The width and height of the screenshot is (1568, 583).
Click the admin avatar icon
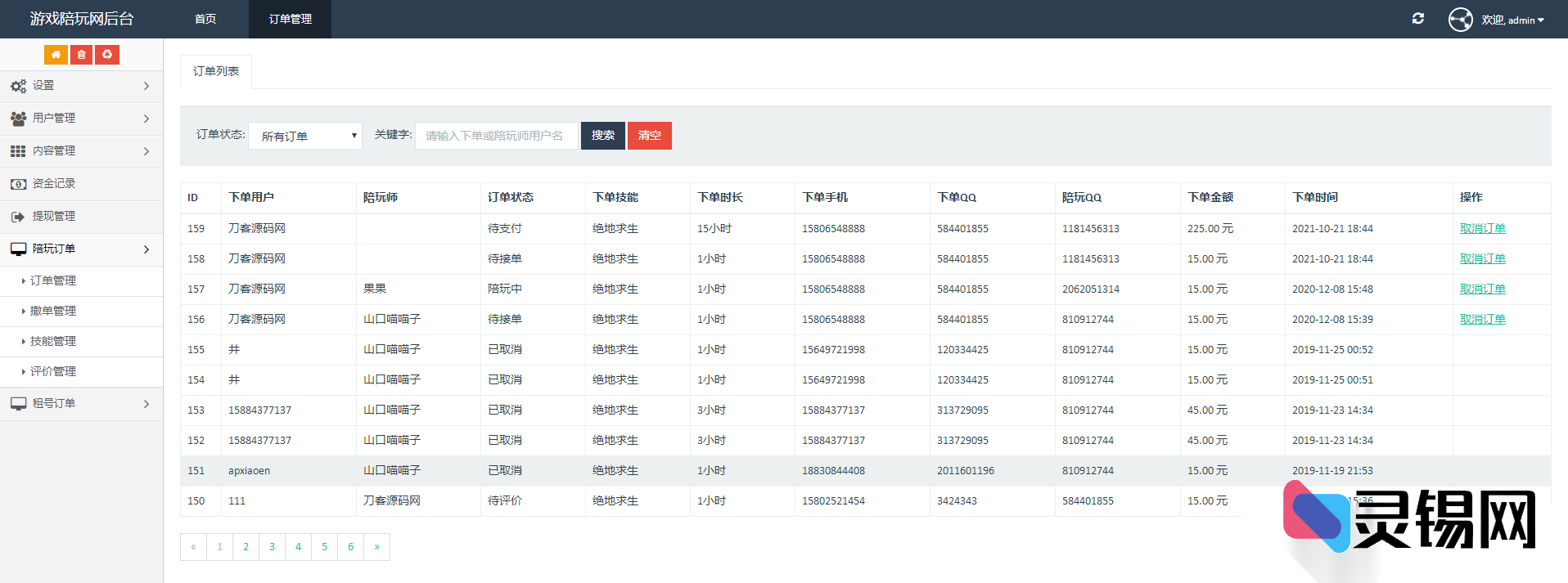[1460, 20]
